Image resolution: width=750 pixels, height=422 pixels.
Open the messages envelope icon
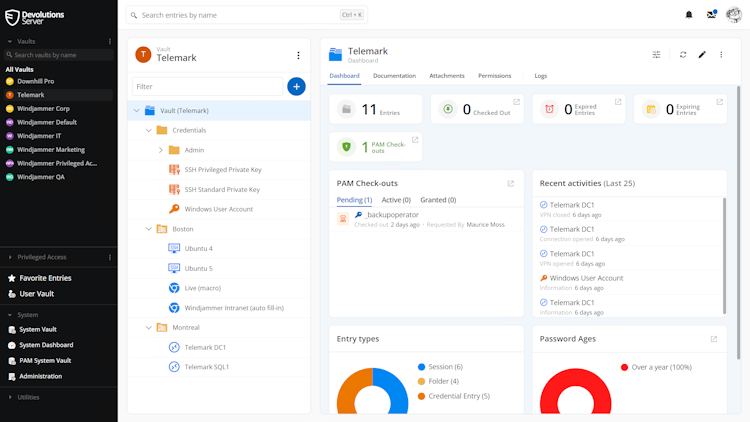coord(711,15)
